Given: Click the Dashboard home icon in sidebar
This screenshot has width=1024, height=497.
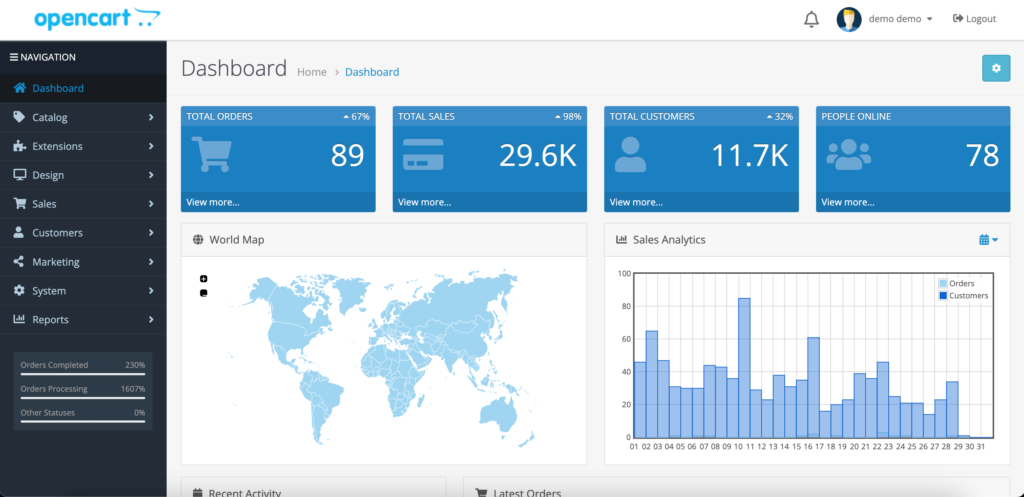Looking at the screenshot, I should tap(20, 88).
